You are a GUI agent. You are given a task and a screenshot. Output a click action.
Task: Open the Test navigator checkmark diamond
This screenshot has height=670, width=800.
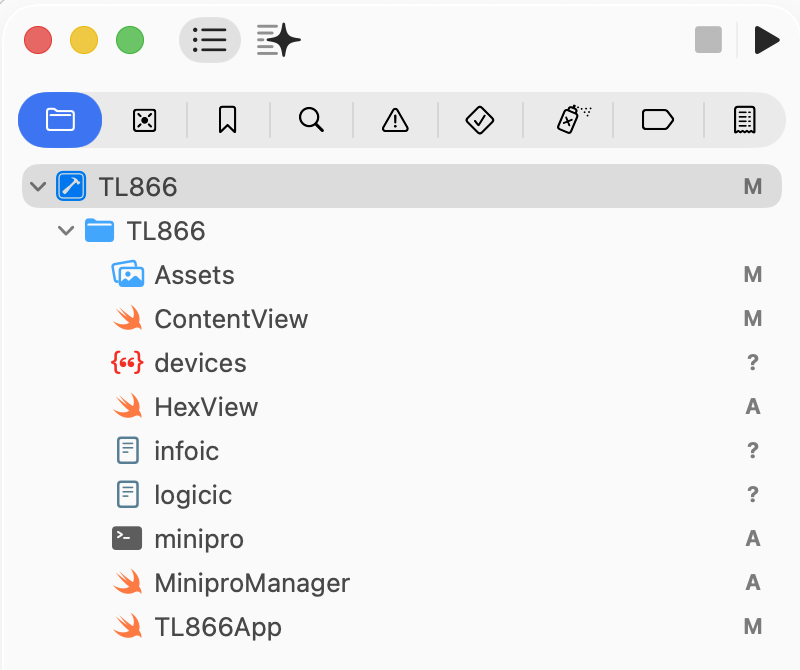(480, 120)
